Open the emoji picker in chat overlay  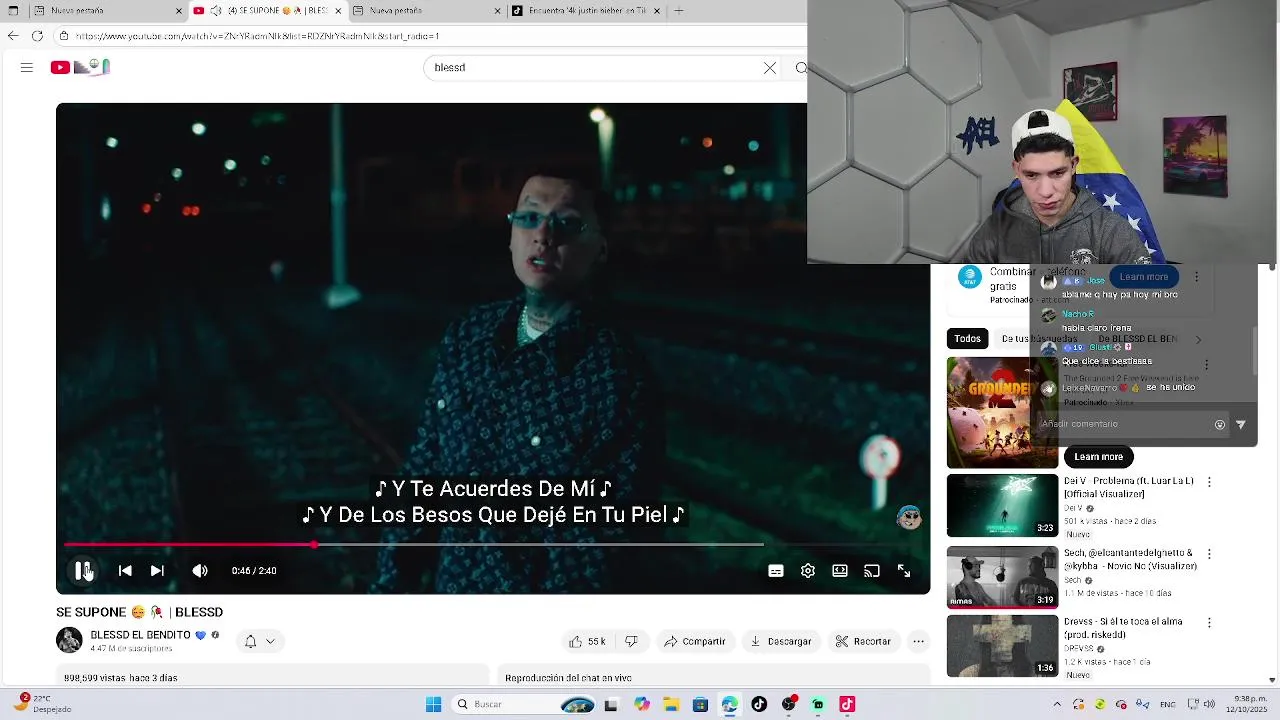click(1219, 425)
